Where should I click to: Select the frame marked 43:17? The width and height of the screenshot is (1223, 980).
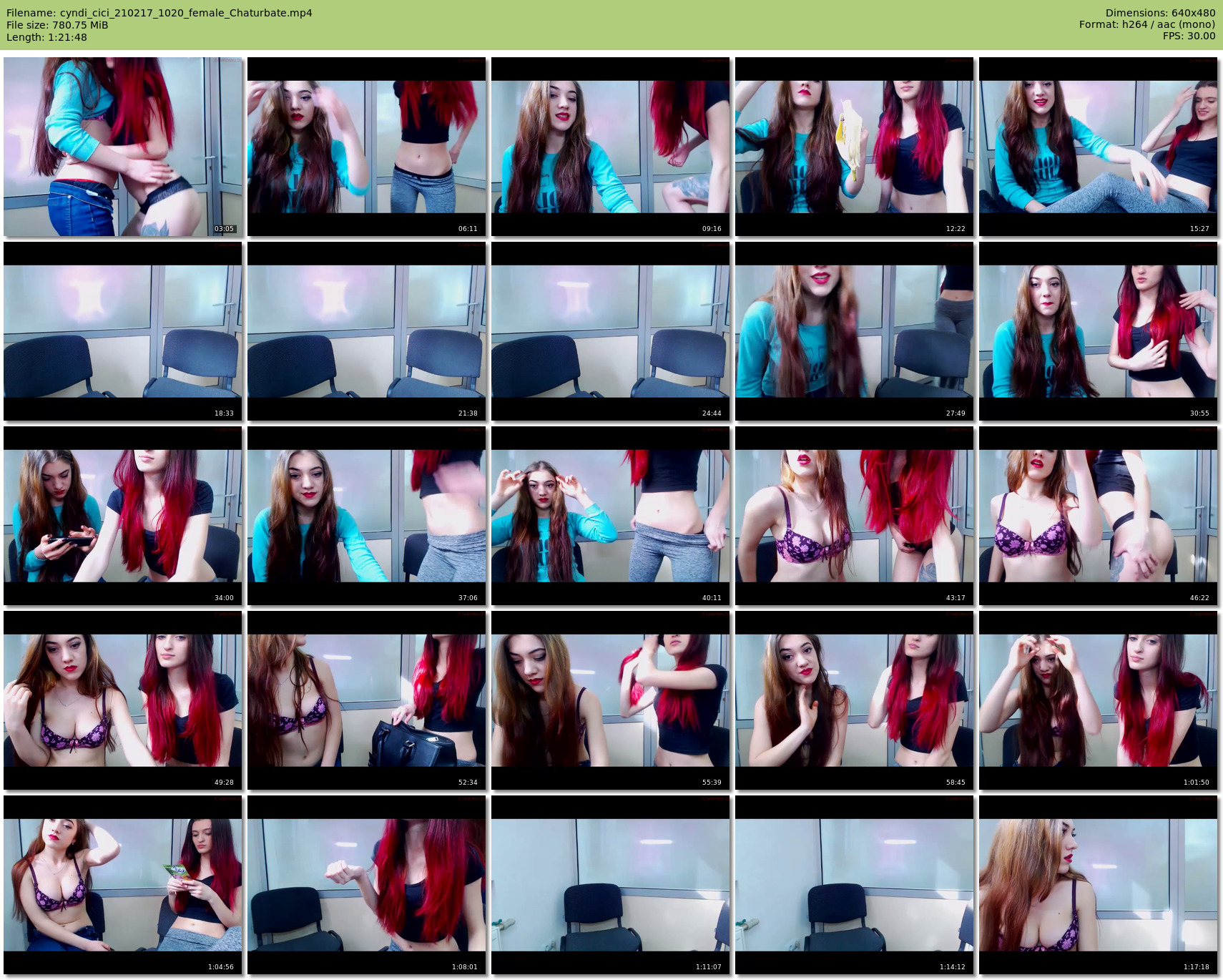tap(855, 516)
